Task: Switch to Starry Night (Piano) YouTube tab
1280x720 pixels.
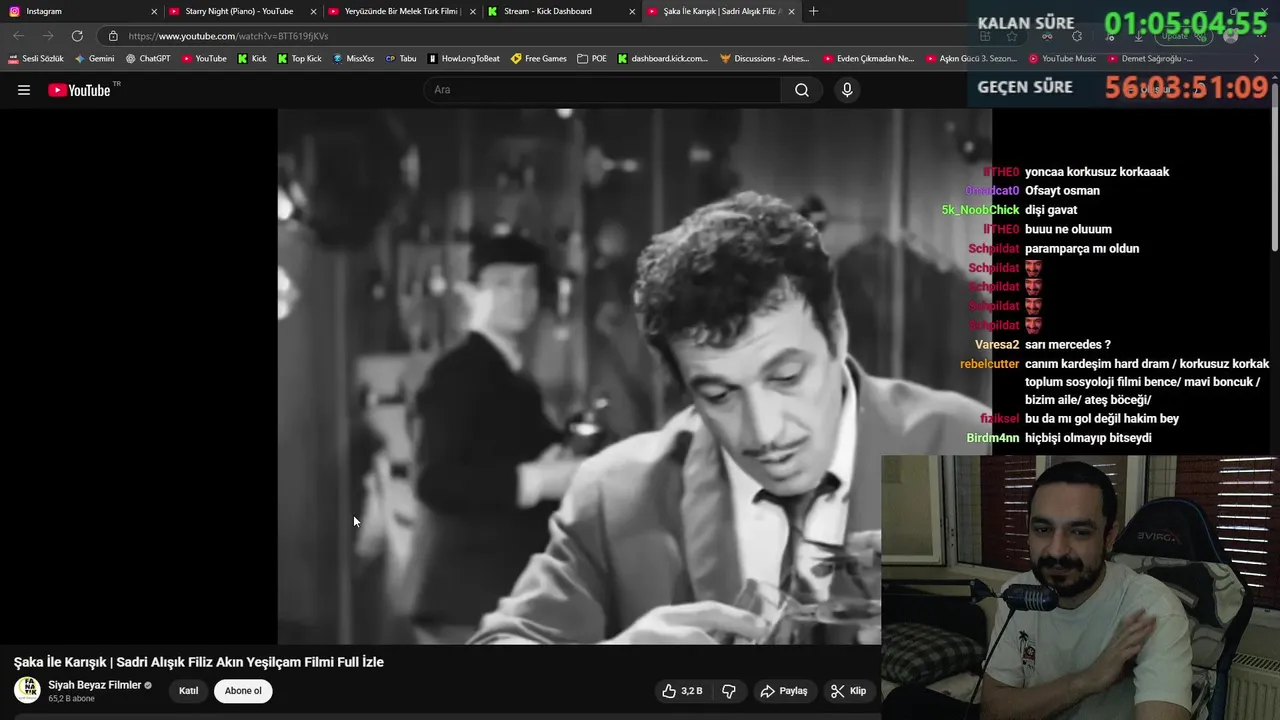Action: (239, 11)
